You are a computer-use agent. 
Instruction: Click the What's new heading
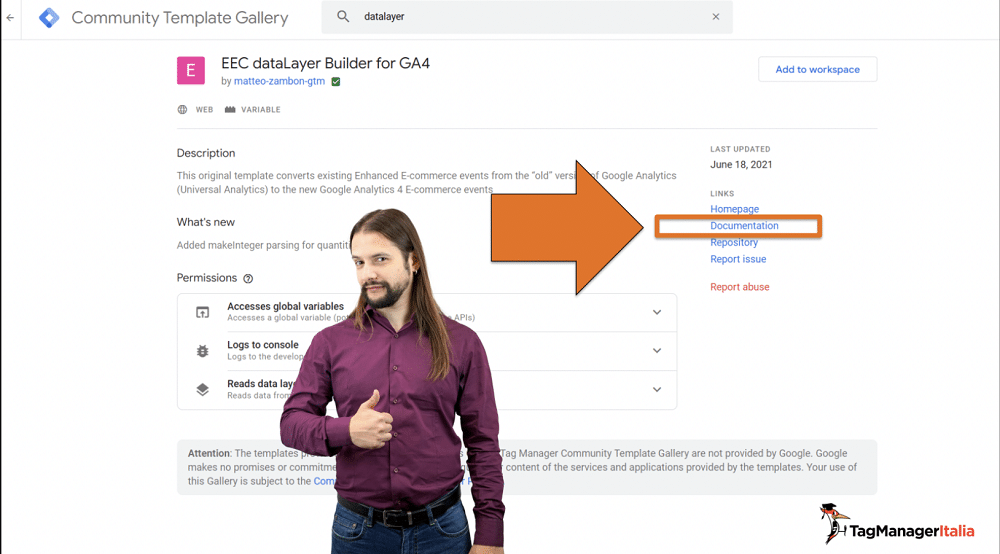[x=205, y=222]
